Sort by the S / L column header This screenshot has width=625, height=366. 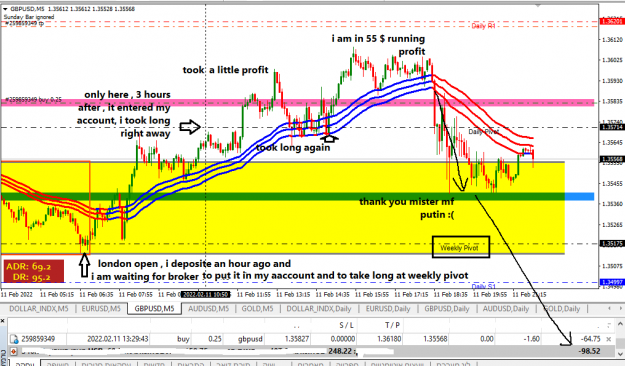click(346, 326)
